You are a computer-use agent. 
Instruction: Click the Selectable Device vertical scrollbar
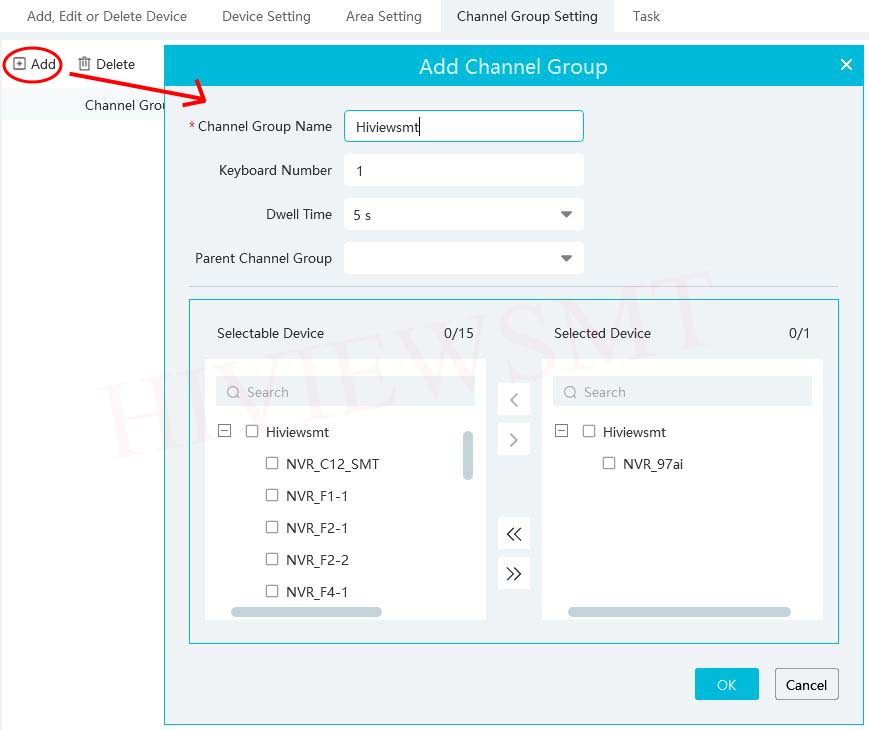pyautogui.click(x=468, y=455)
